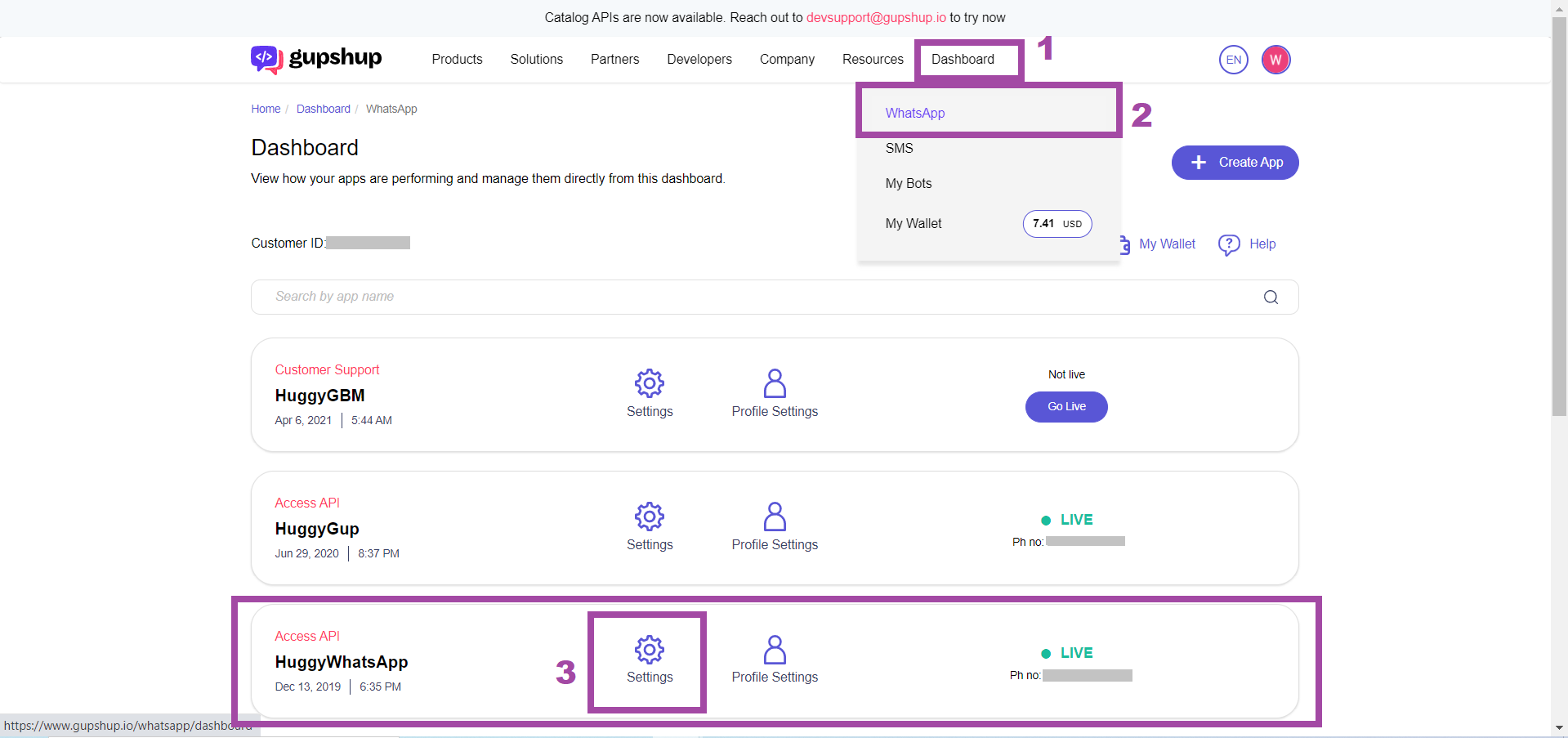Click the HuggyWhatsApp app name
This screenshot has height=738, width=1568.
click(x=342, y=662)
